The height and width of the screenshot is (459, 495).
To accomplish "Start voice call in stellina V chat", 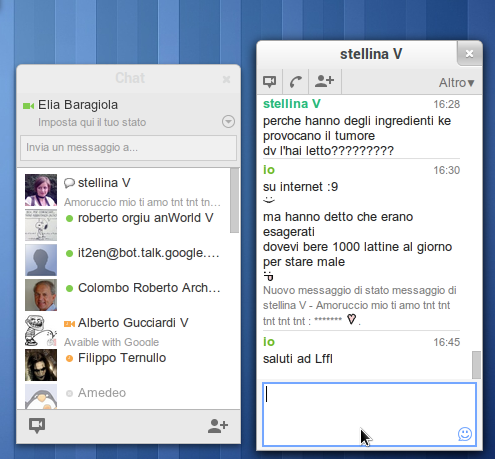I will 296,81.
